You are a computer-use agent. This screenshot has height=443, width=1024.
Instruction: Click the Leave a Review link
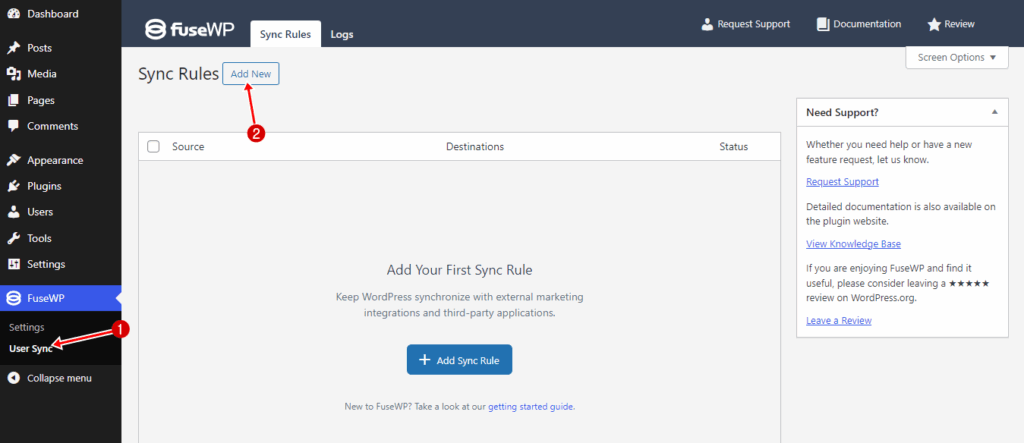pyautogui.click(x=839, y=320)
